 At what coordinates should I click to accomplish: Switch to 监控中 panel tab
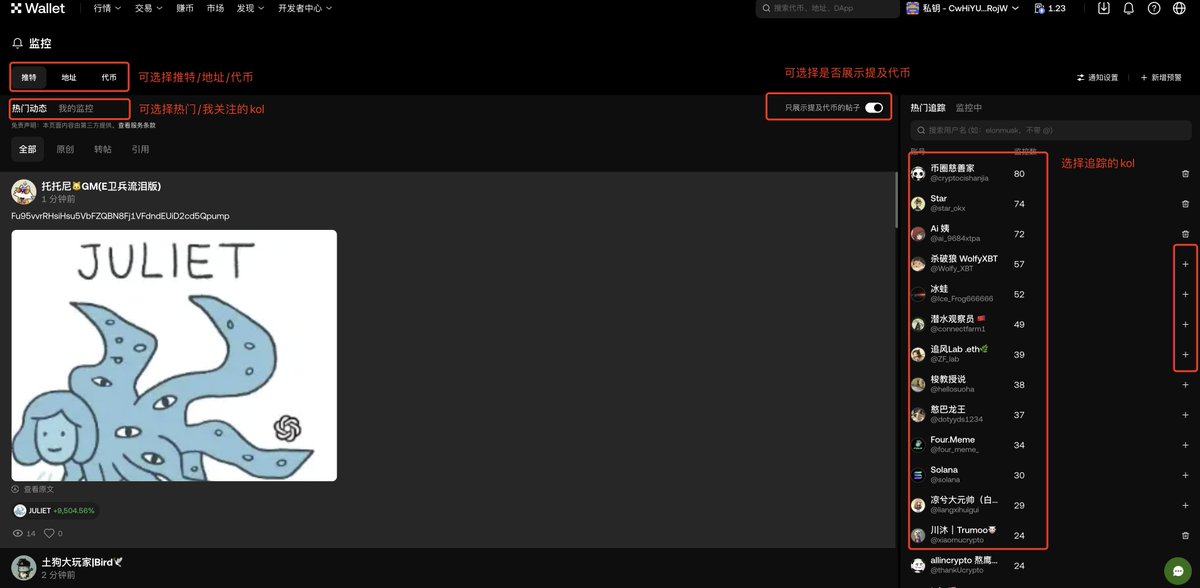[969, 107]
